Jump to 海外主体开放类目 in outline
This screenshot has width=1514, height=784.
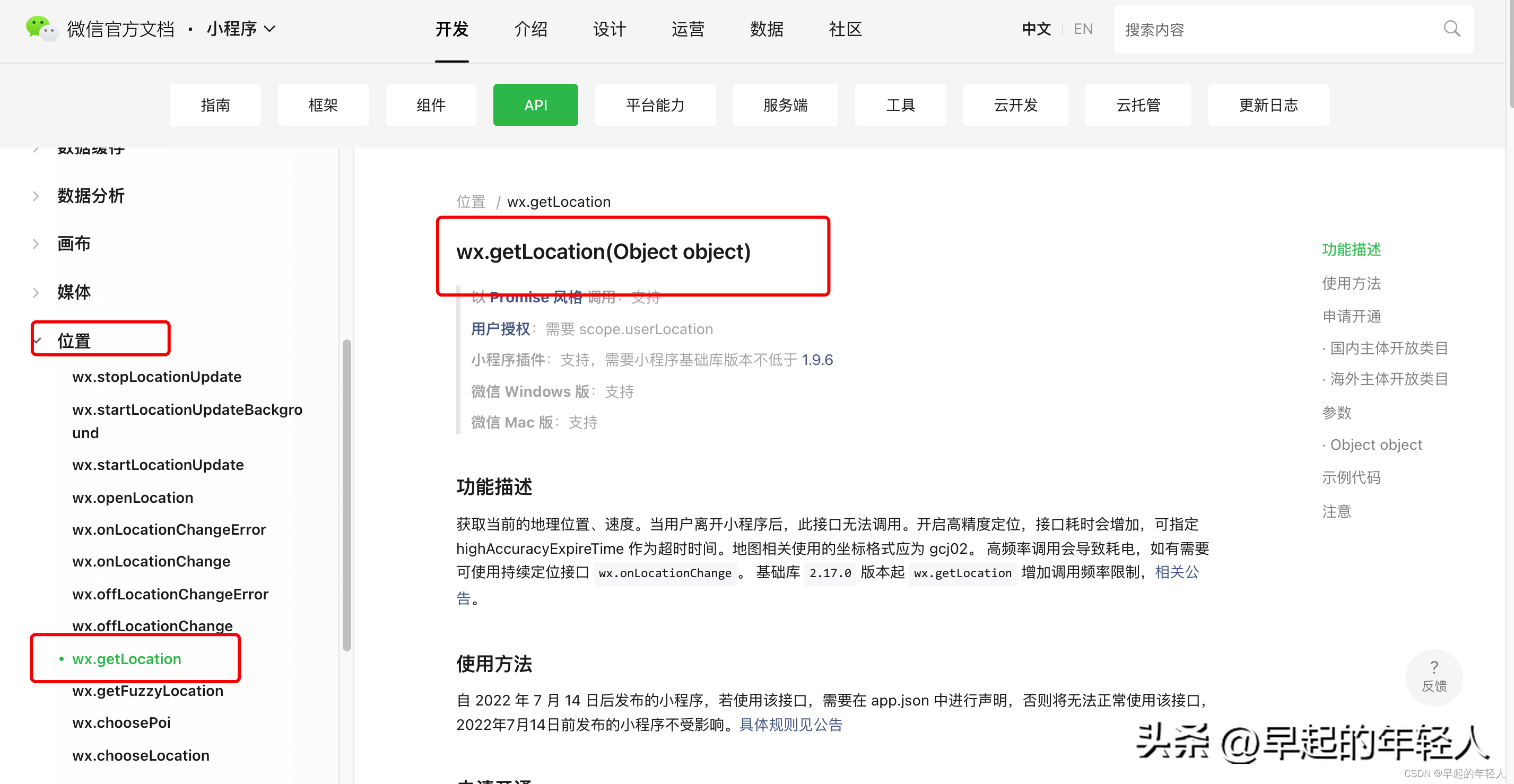[x=1388, y=379]
